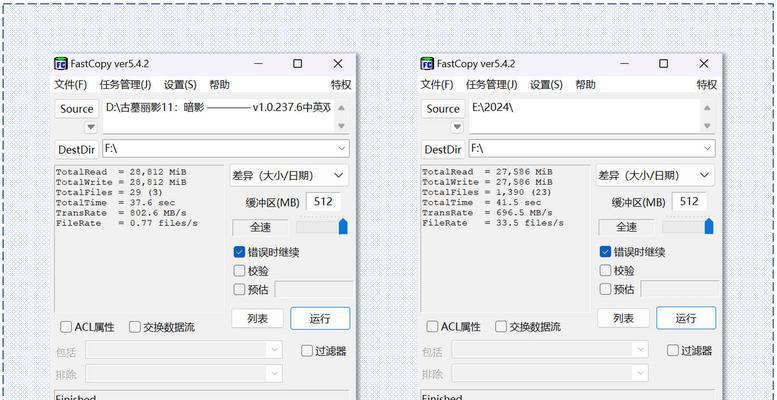Enable ACL属性 checkbox in left window
Screen dimensions: 777x400
[x=66, y=327]
